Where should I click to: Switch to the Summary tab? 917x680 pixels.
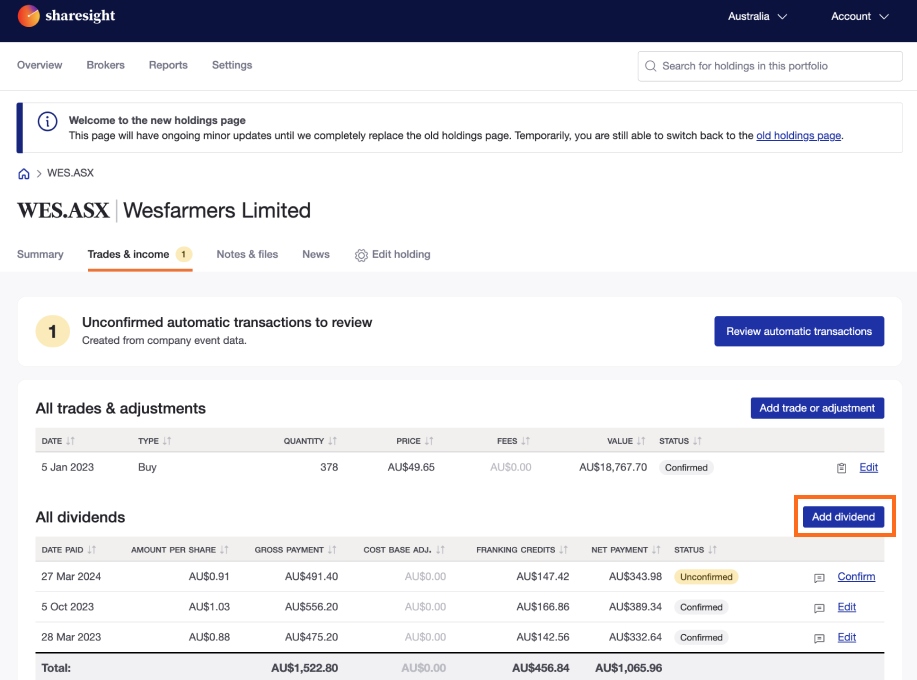click(x=40, y=254)
